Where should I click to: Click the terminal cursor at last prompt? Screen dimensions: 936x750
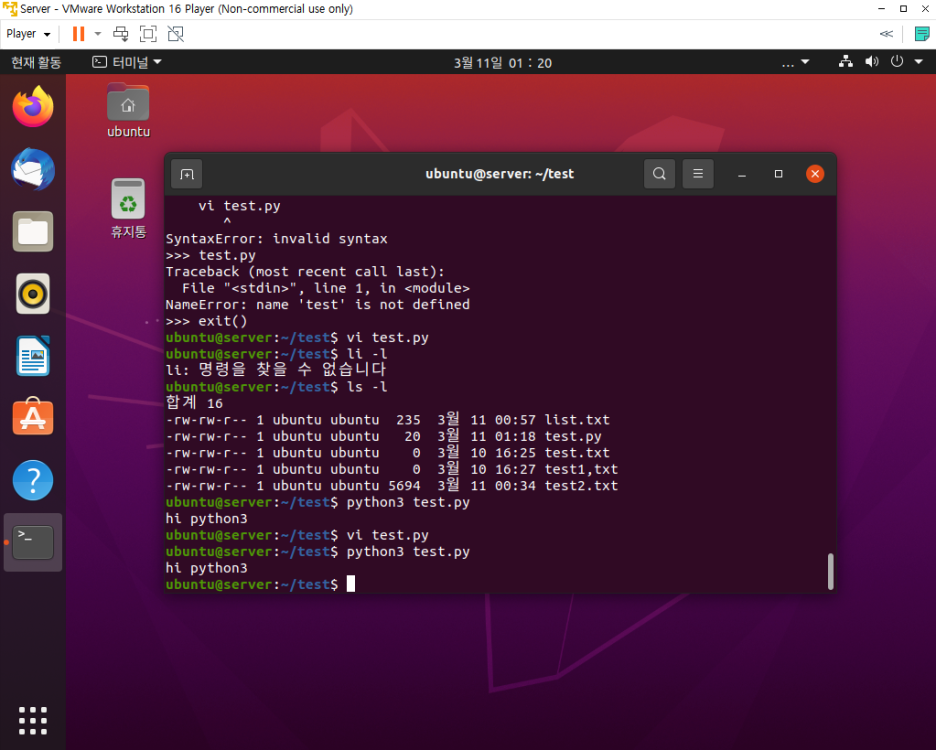[351, 583]
